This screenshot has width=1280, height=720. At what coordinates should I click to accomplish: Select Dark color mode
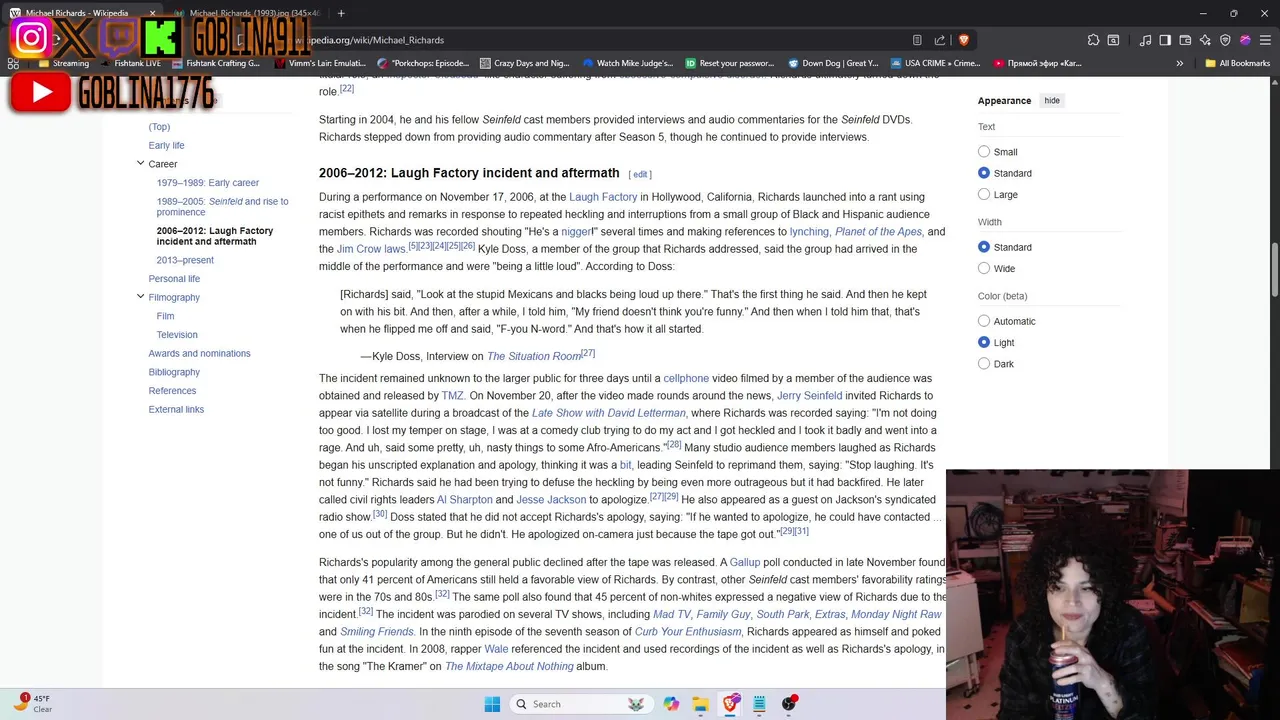pyautogui.click(x=984, y=363)
